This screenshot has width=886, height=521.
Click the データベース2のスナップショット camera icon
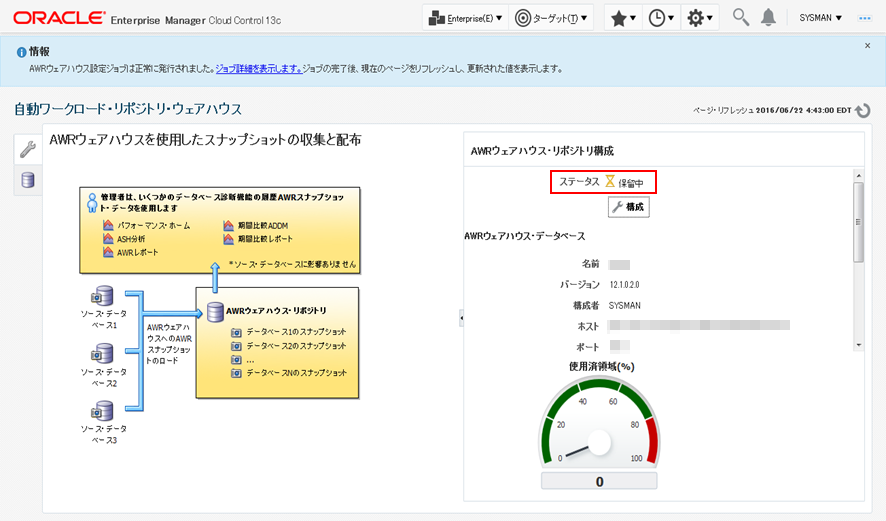coord(236,346)
